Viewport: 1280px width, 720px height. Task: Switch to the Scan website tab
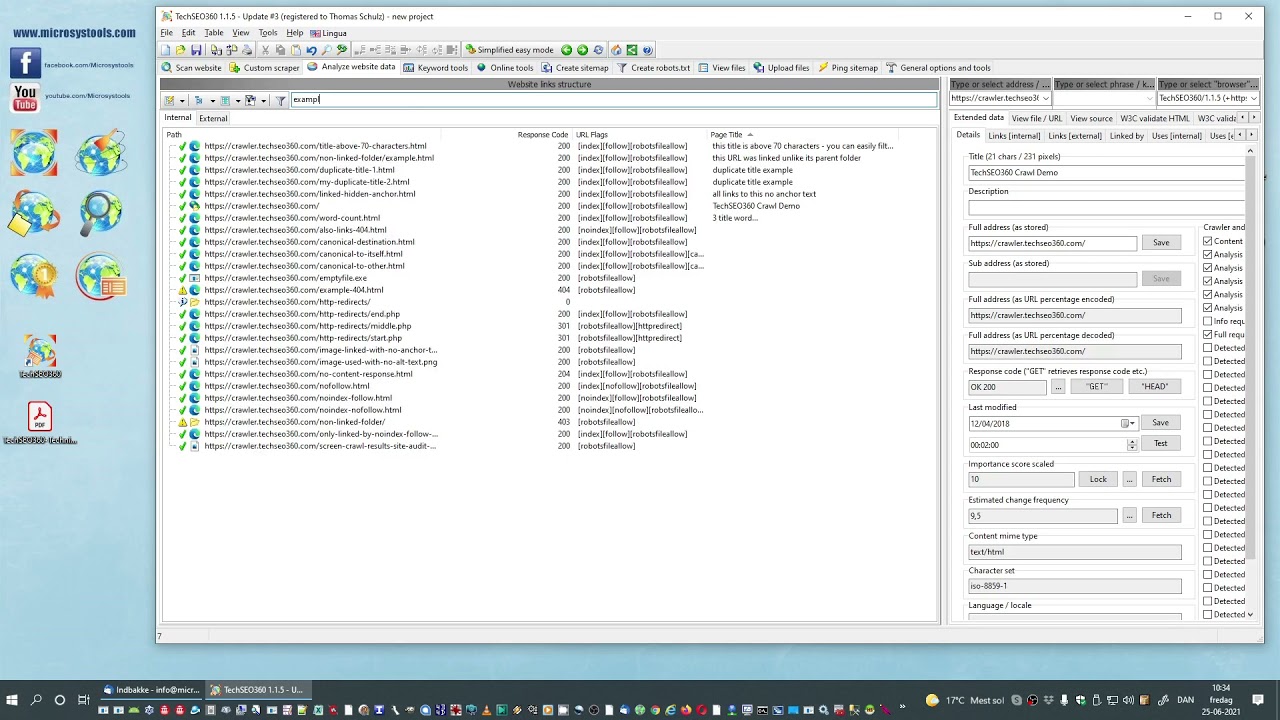pyautogui.click(x=192, y=68)
